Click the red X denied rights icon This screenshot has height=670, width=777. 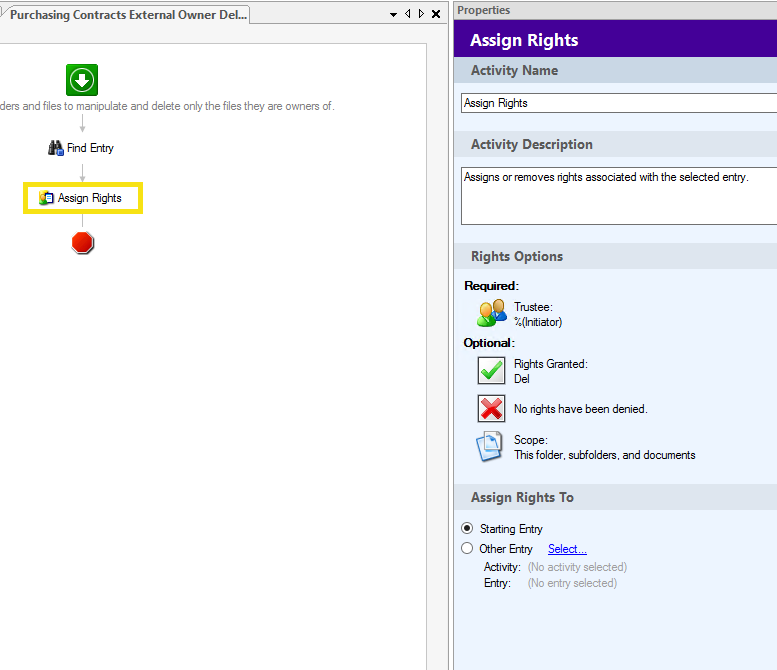tap(491, 408)
